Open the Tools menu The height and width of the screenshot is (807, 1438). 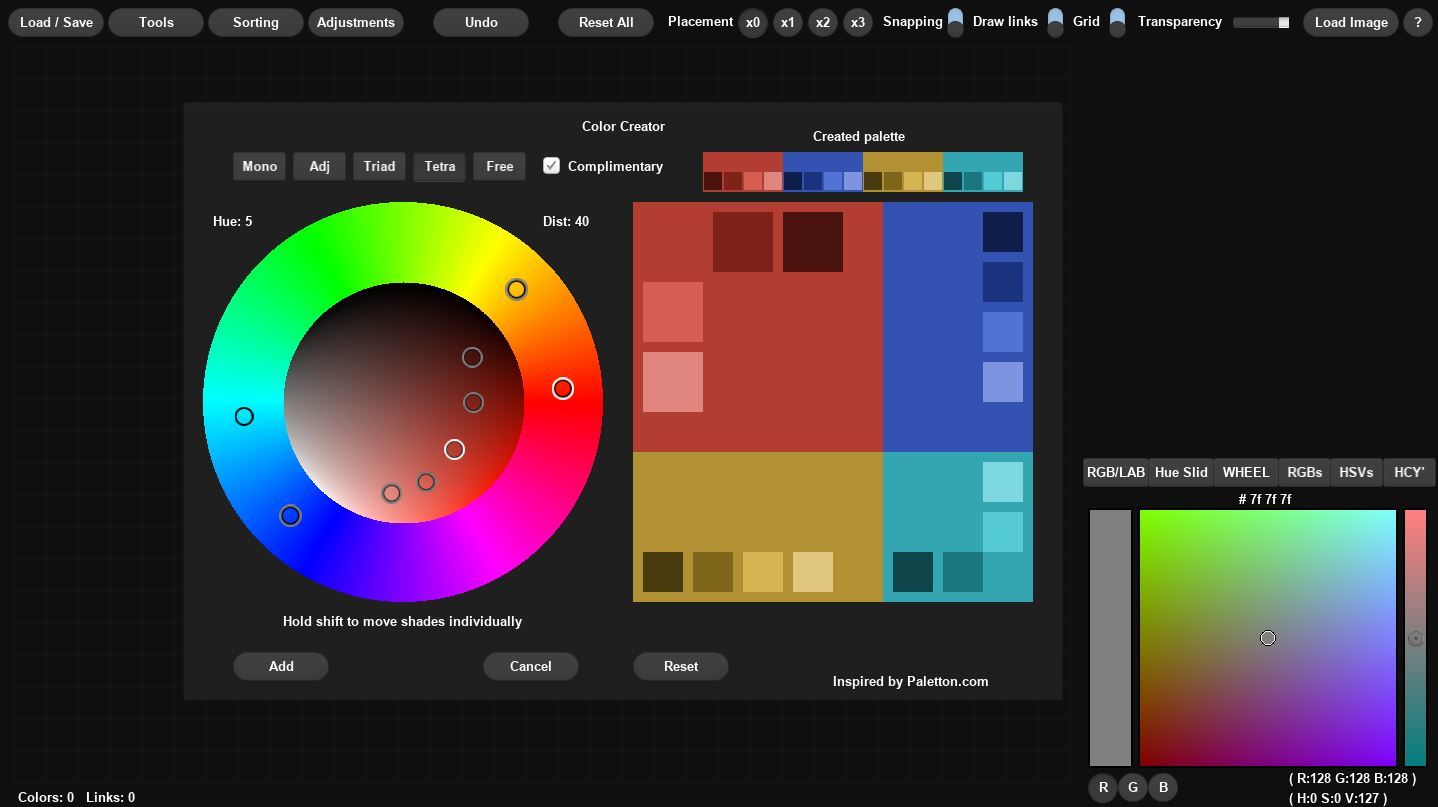click(x=156, y=22)
